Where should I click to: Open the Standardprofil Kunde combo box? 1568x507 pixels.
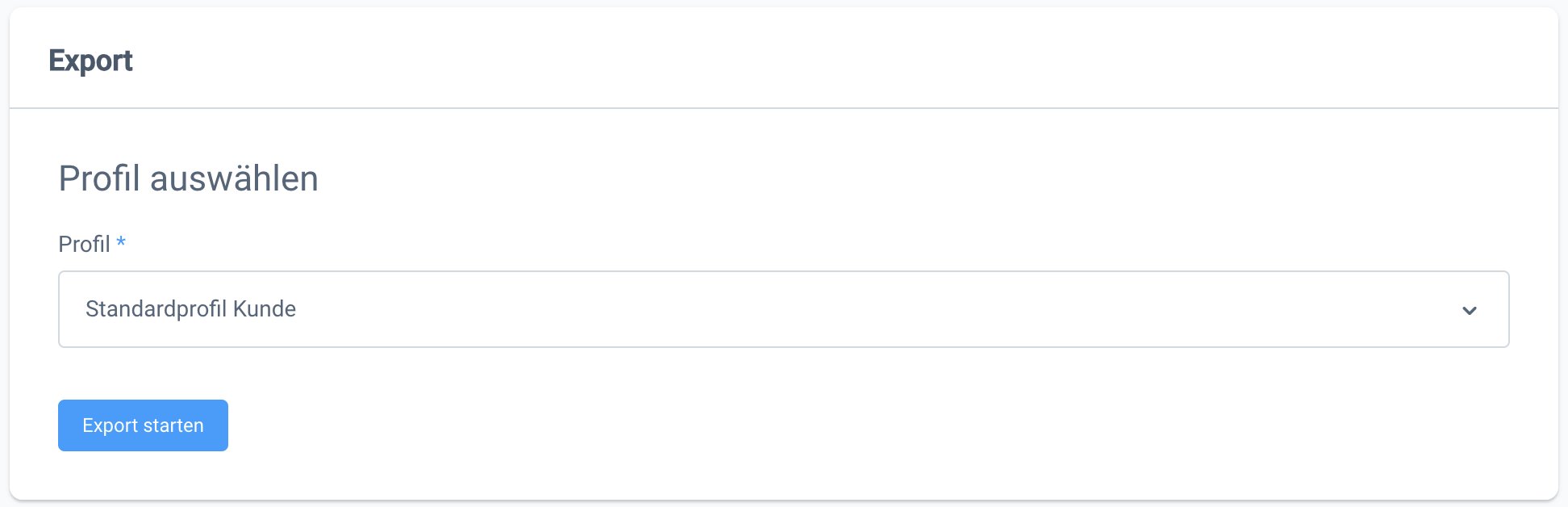pos(782,309)
